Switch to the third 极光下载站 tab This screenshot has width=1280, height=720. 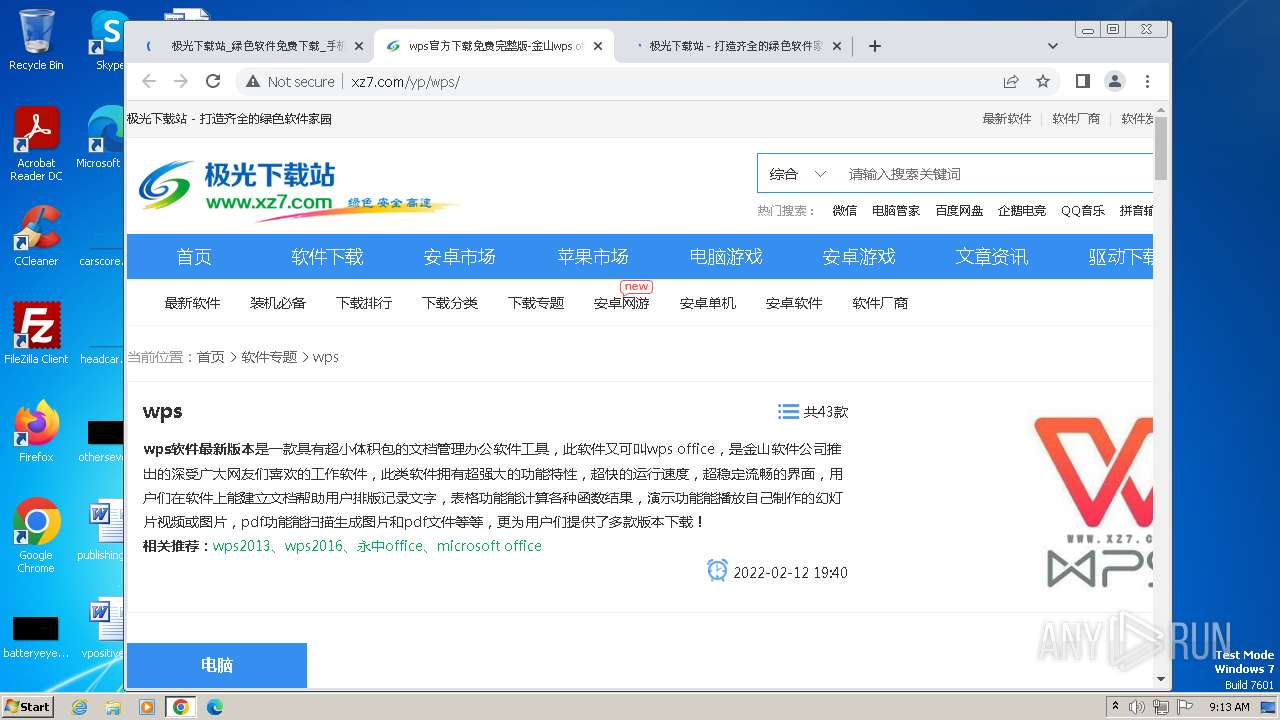click(x=735, y=46)
